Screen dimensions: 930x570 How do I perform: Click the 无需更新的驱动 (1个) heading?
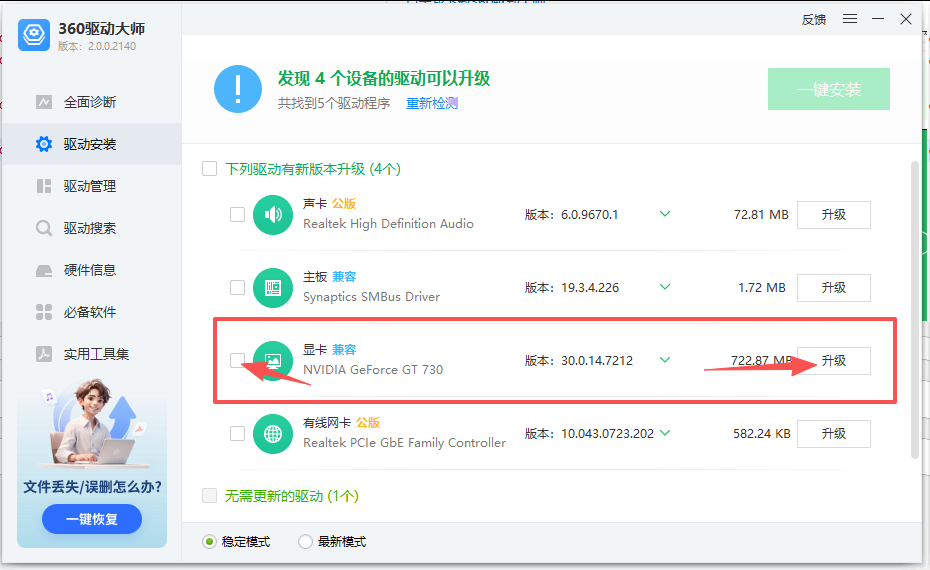pos(291,496)
